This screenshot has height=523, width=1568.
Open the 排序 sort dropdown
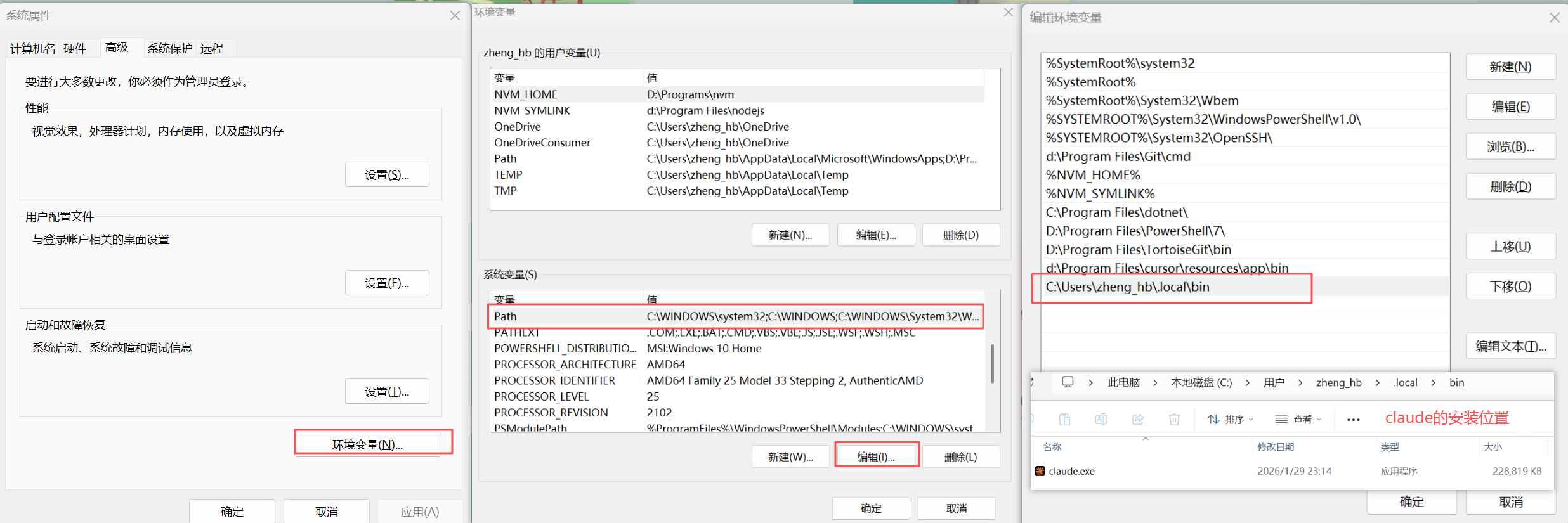(x=1231, y=420)
